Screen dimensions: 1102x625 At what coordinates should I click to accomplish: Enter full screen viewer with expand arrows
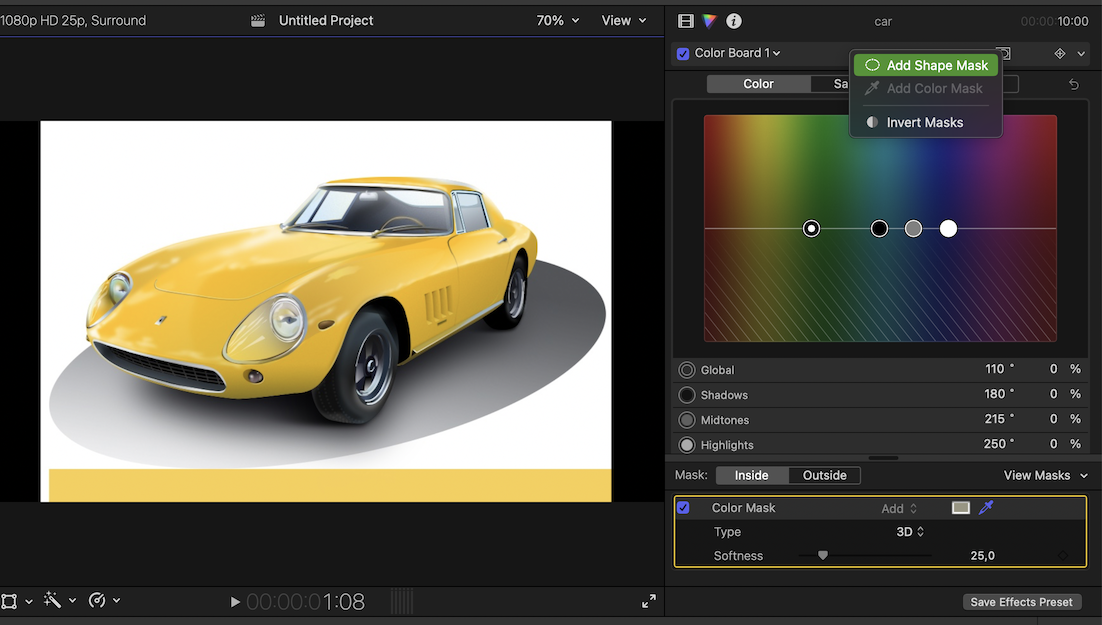pos(648,601)
